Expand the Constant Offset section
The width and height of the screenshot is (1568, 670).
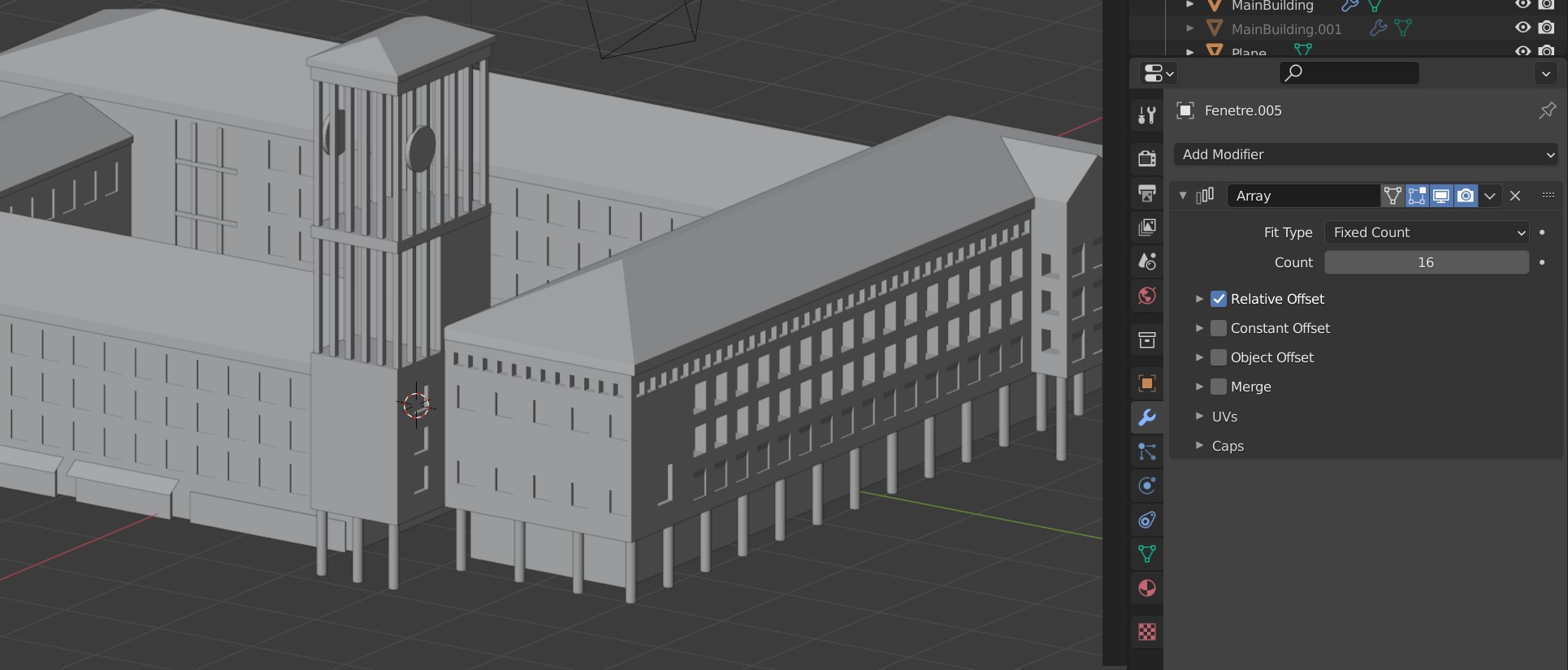(1199, 328)
